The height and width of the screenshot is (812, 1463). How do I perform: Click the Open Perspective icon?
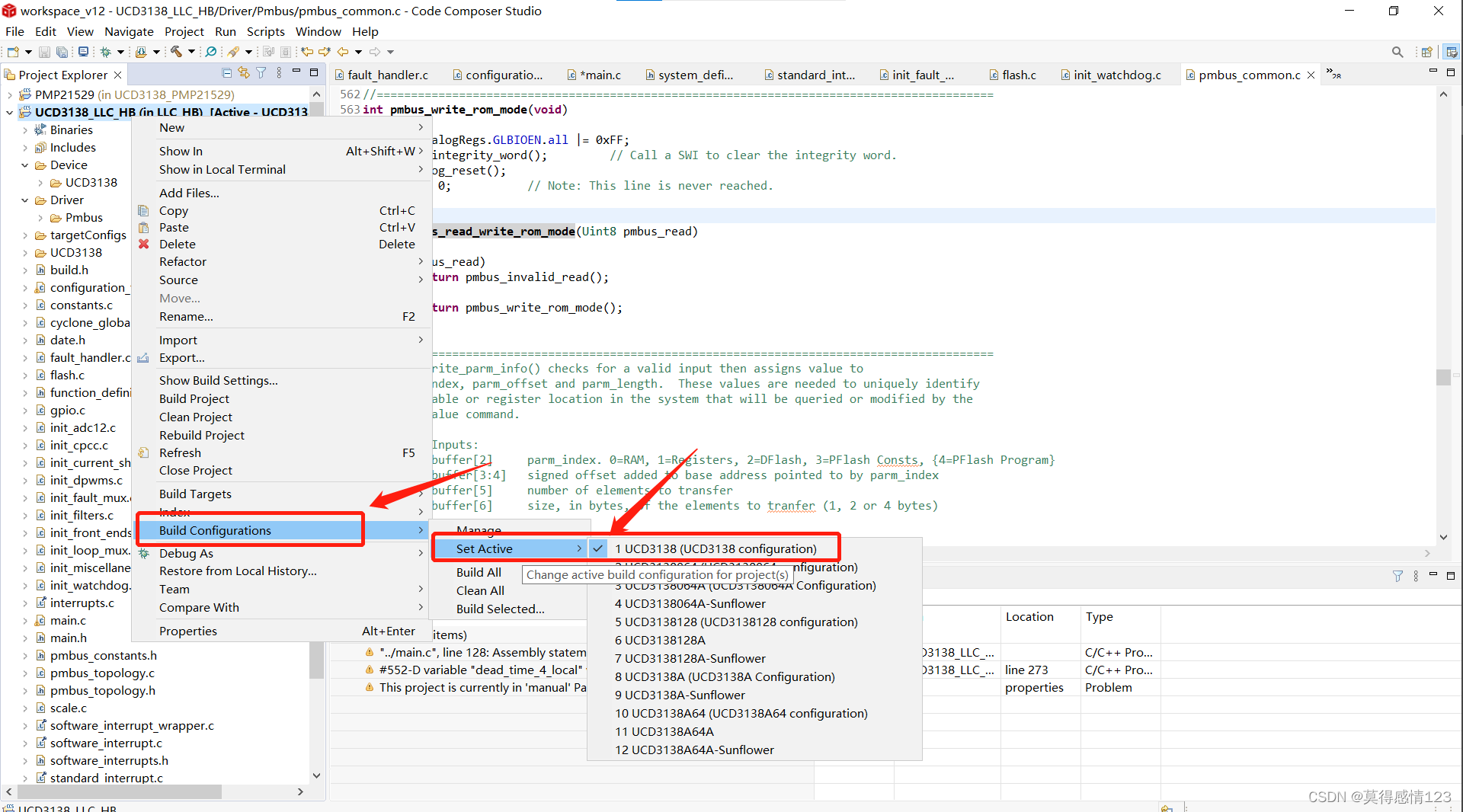pos(1426,52)
